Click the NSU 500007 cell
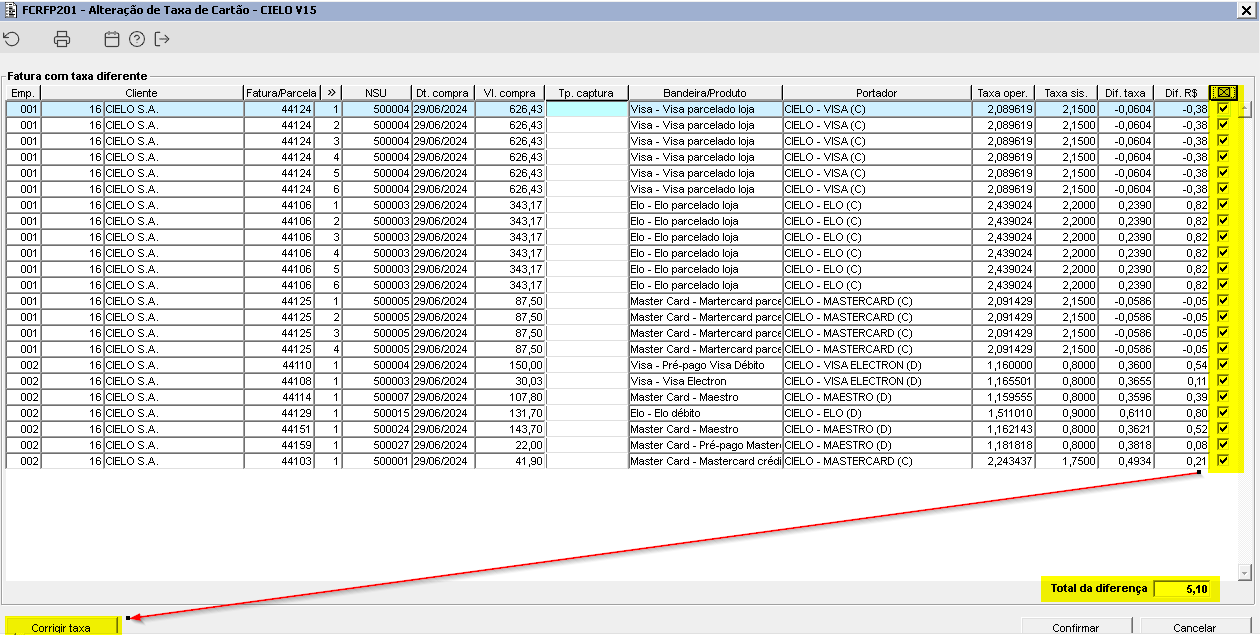1260x635 pixels. click(377, 397)
